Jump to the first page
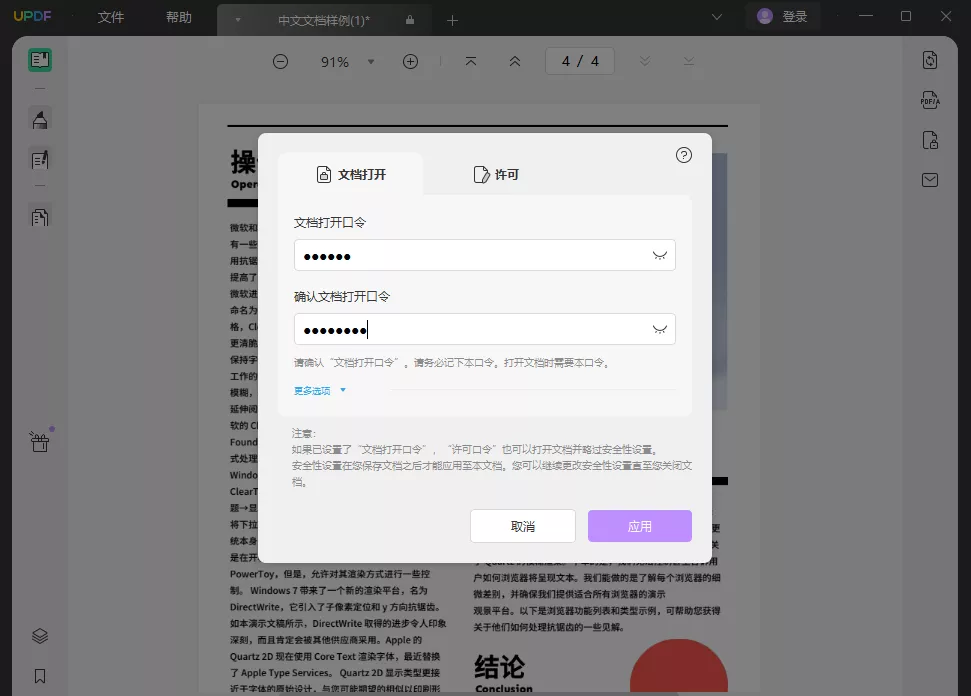971x696 pixels. [x=471, y=61]
